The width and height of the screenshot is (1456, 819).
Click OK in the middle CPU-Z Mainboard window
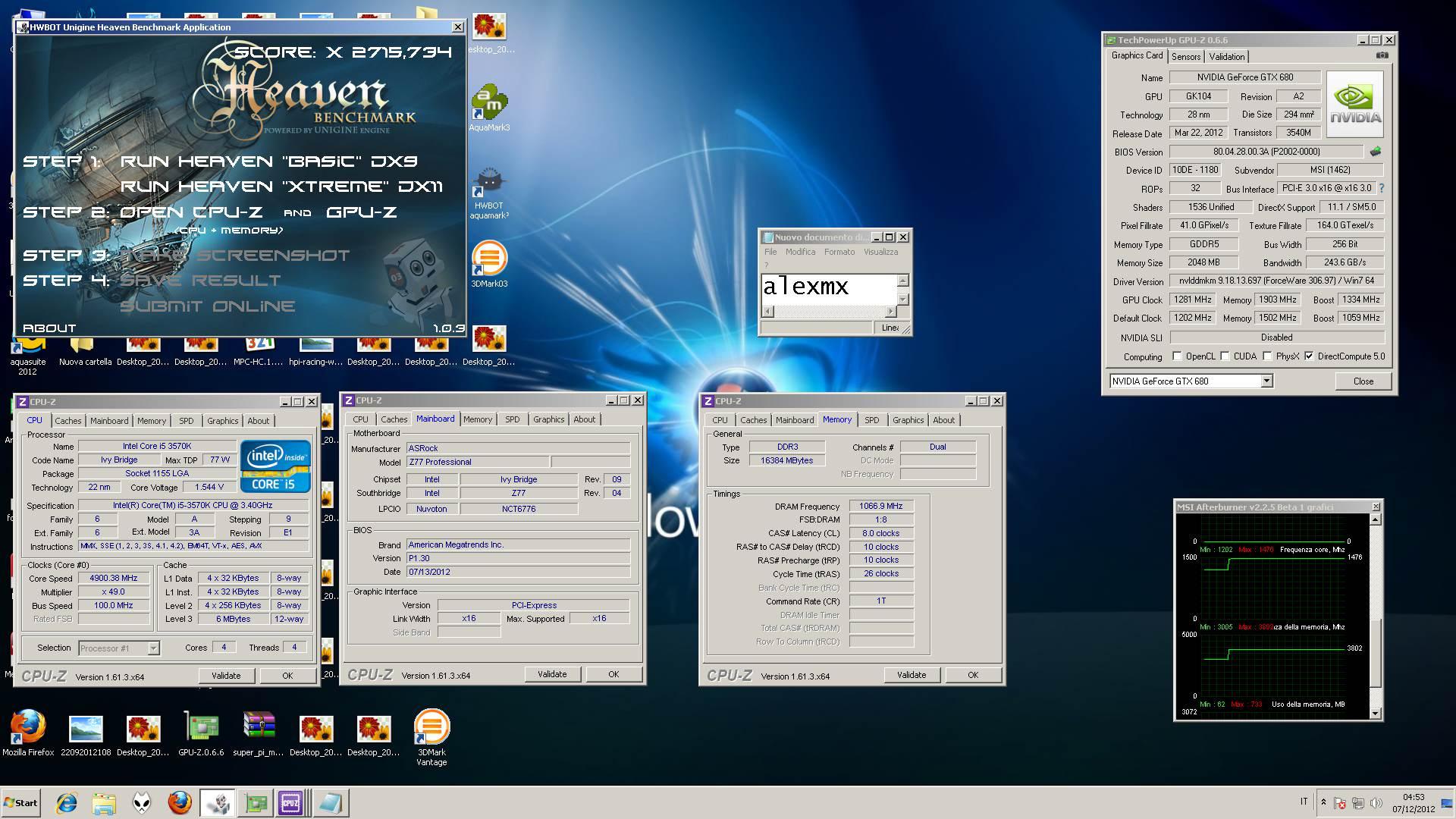pyautogui.click(x=613, y=674)
